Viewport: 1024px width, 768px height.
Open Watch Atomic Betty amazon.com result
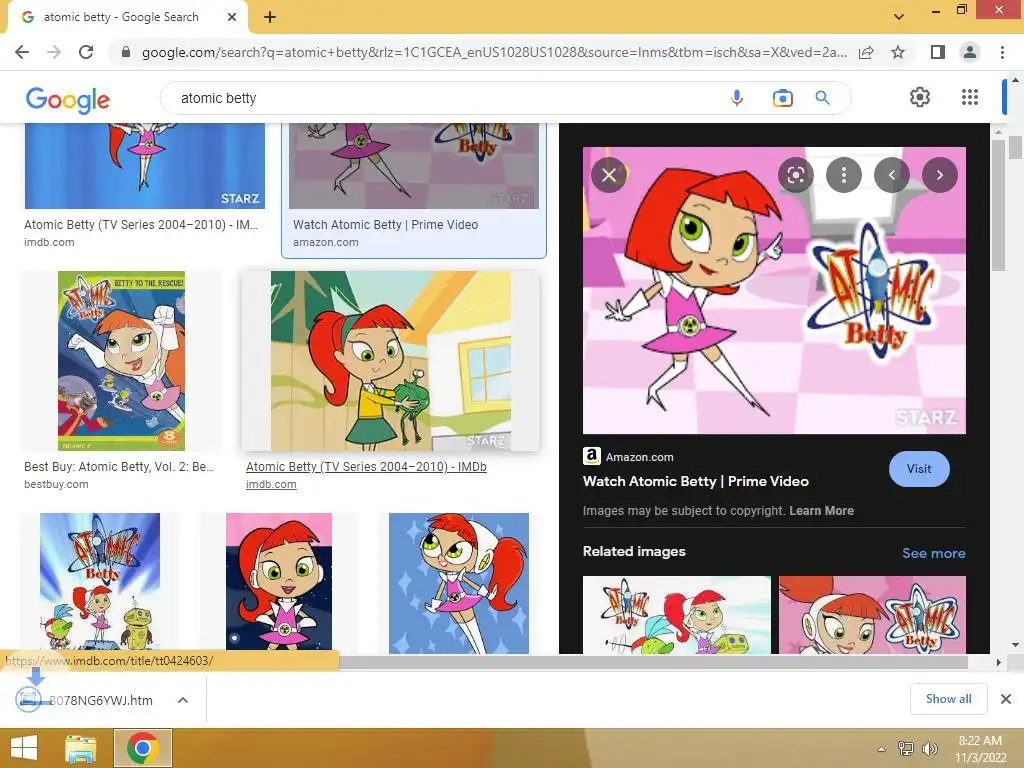tap(413, 189)
